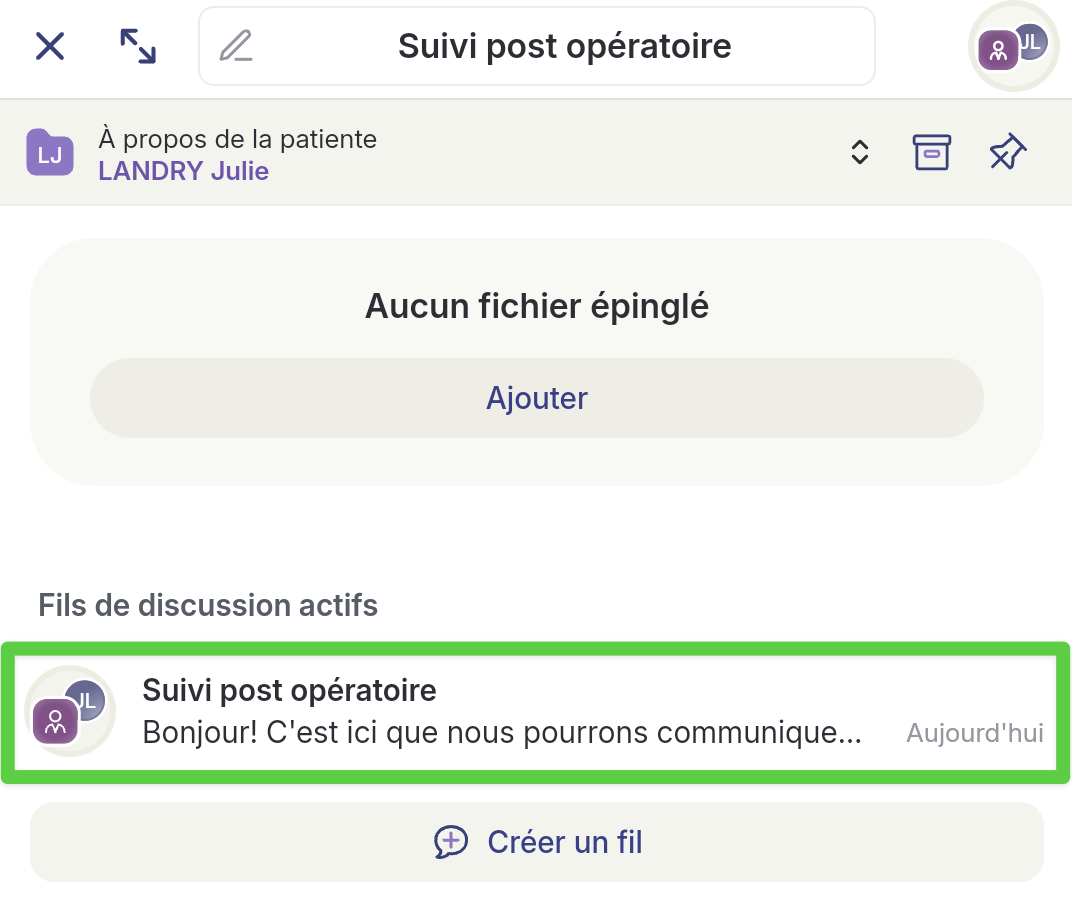
Task: Open thread preview starting with Bonjour
Action: coord(502,733)
